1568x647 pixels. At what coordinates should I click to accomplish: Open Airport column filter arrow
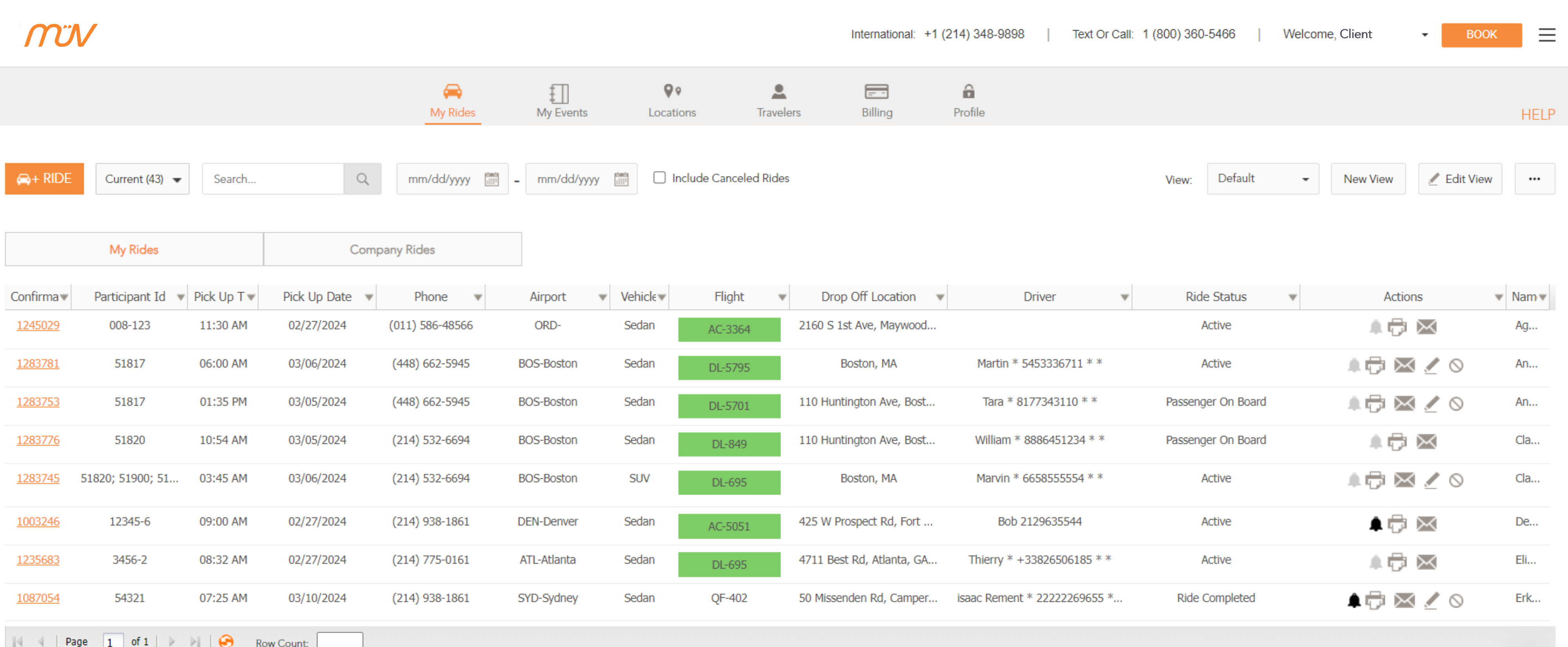(602, 297)
